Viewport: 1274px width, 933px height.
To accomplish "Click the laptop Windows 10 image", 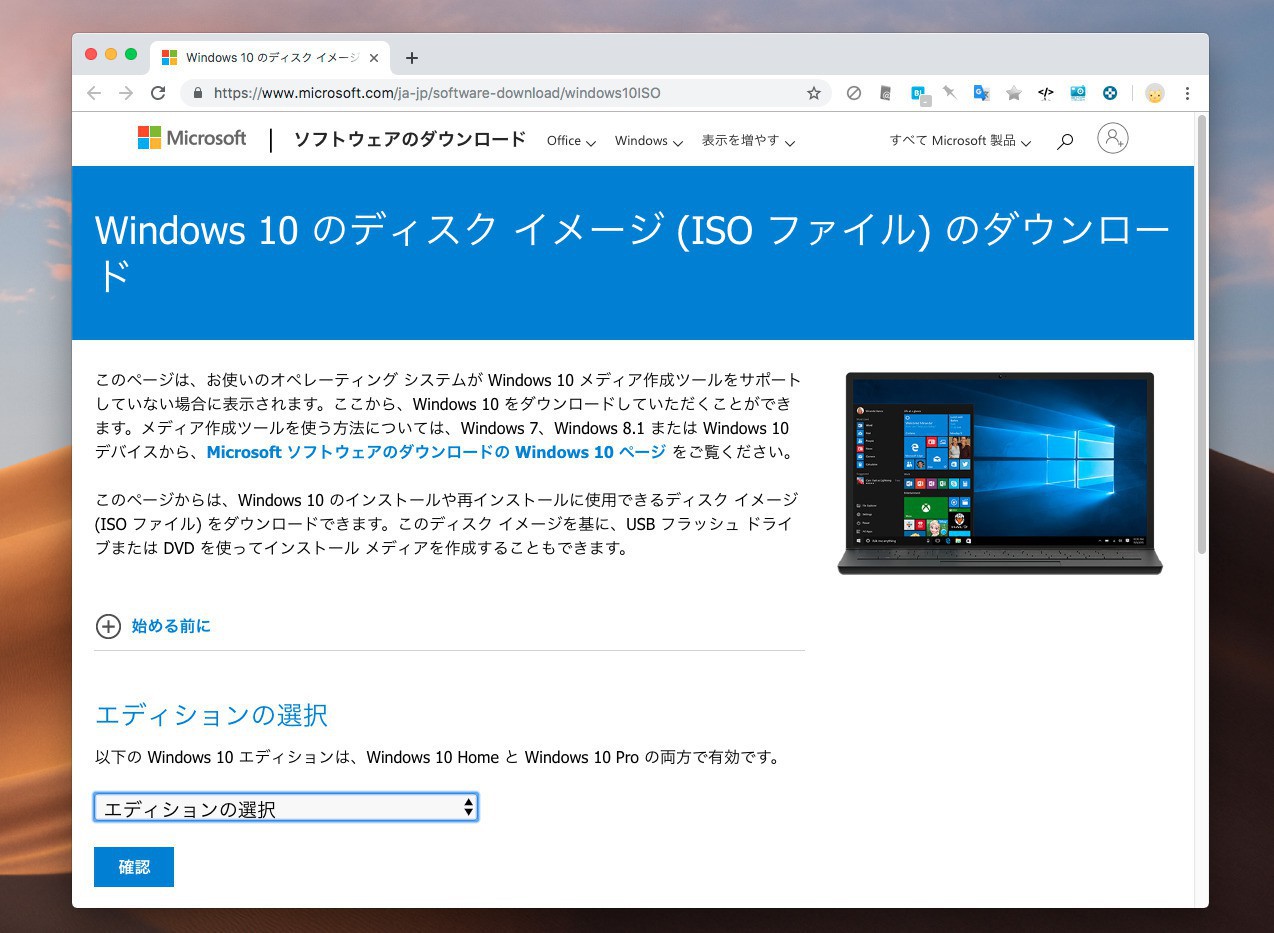I will [1000, 473].
